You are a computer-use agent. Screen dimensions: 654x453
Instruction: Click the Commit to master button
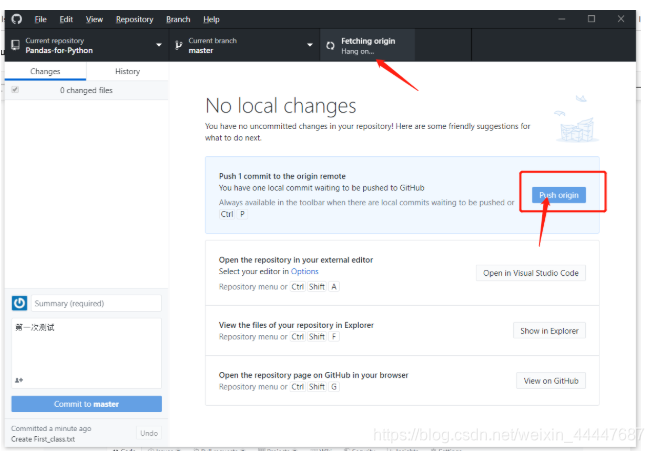(x=86, y=404)
